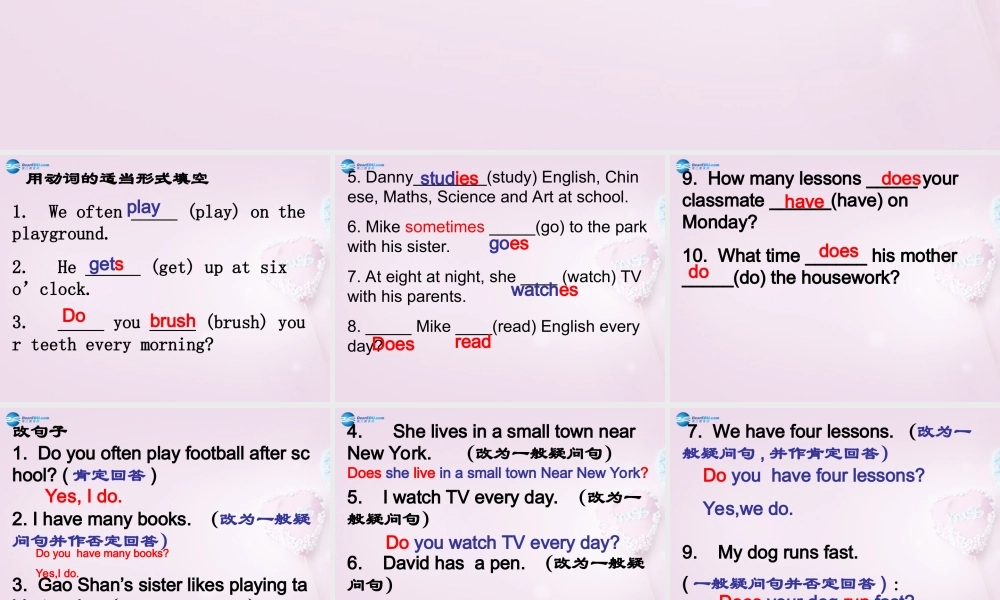Click the red 'does' before 'your classmate'
The height and width of the screenshot is (600, 1000).
[901, 179]
